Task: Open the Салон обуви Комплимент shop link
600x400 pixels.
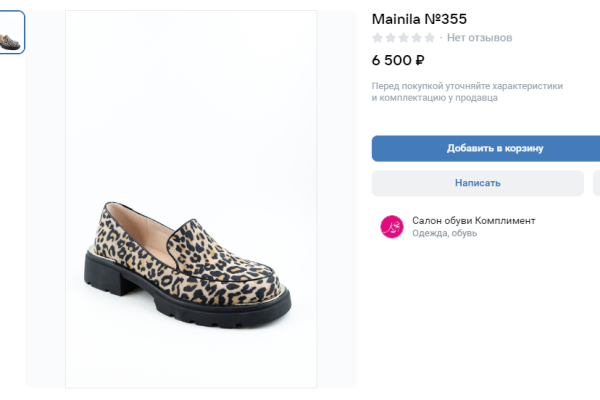Action: click(x=473, y=220)
